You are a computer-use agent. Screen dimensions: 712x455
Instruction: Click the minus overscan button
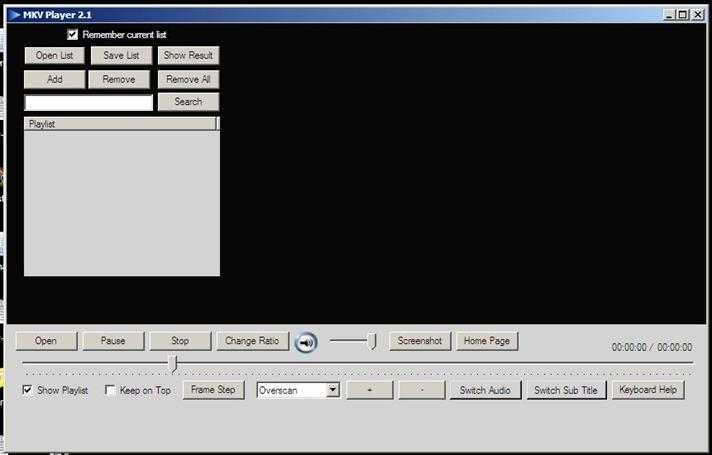click(x=422, y=390)
